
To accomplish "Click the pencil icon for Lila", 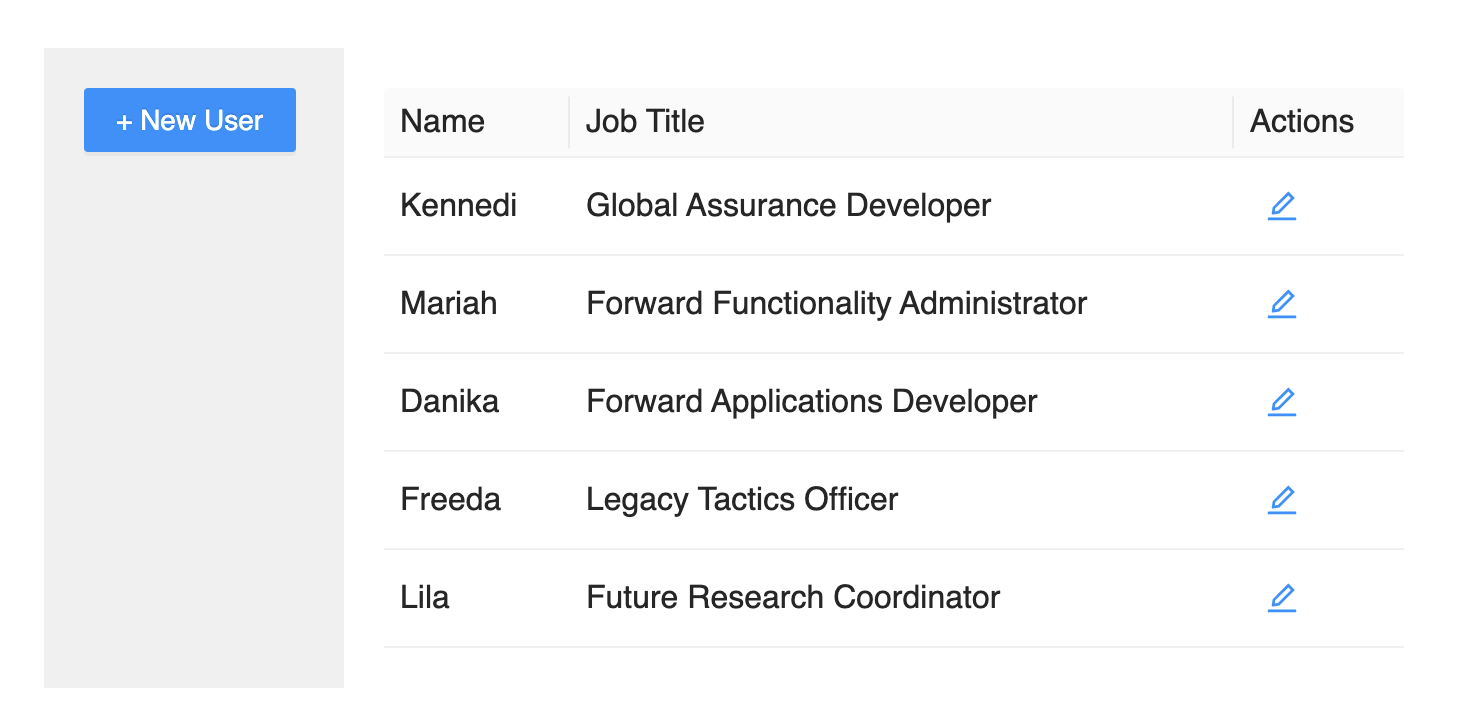I will click(x=1281, y=598).
